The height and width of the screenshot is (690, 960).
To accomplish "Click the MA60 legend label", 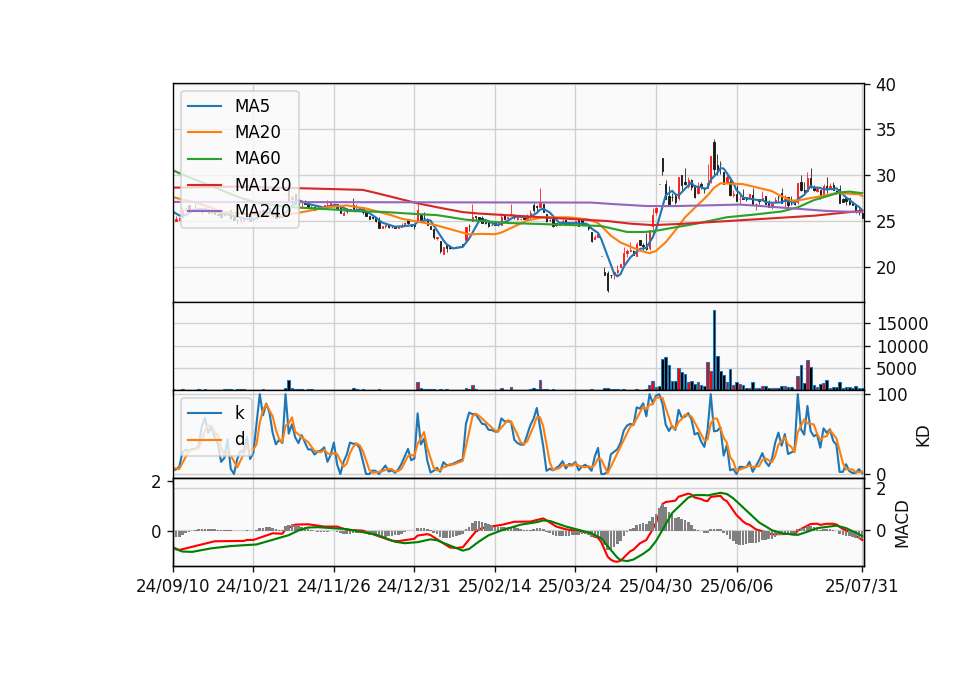I will (x=257, y=159).
